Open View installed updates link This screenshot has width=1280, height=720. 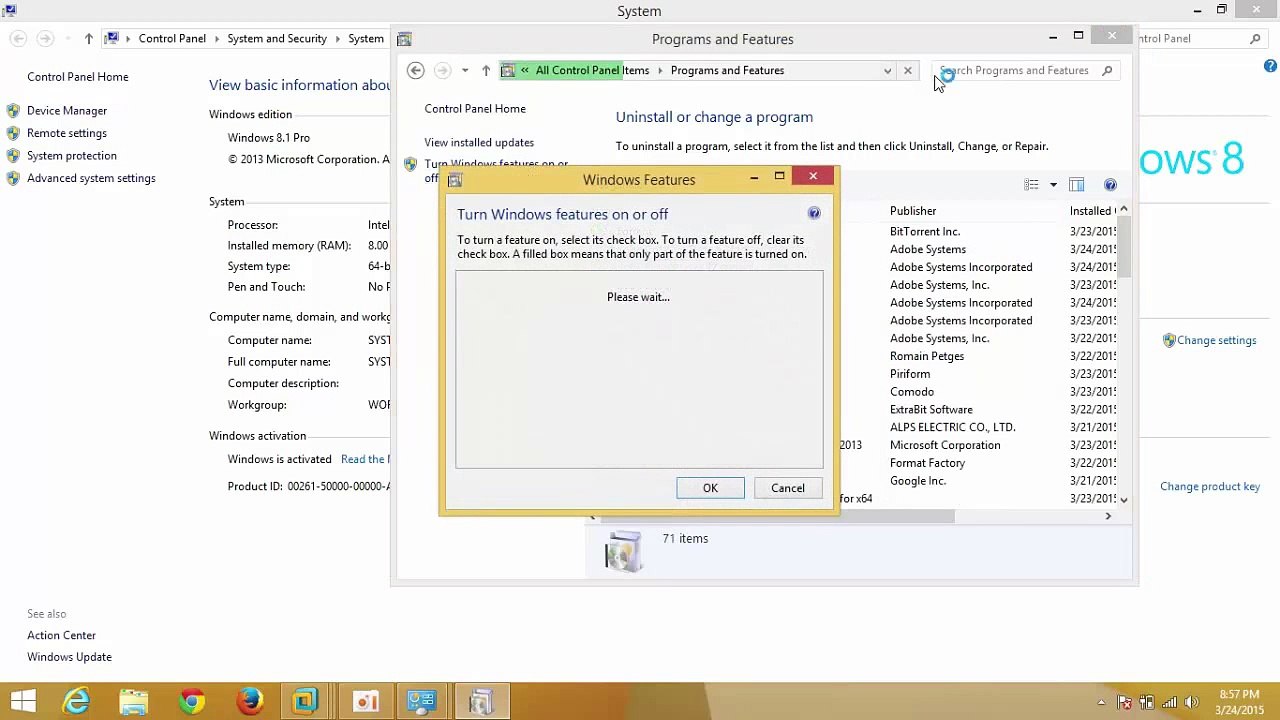point(479,142)
